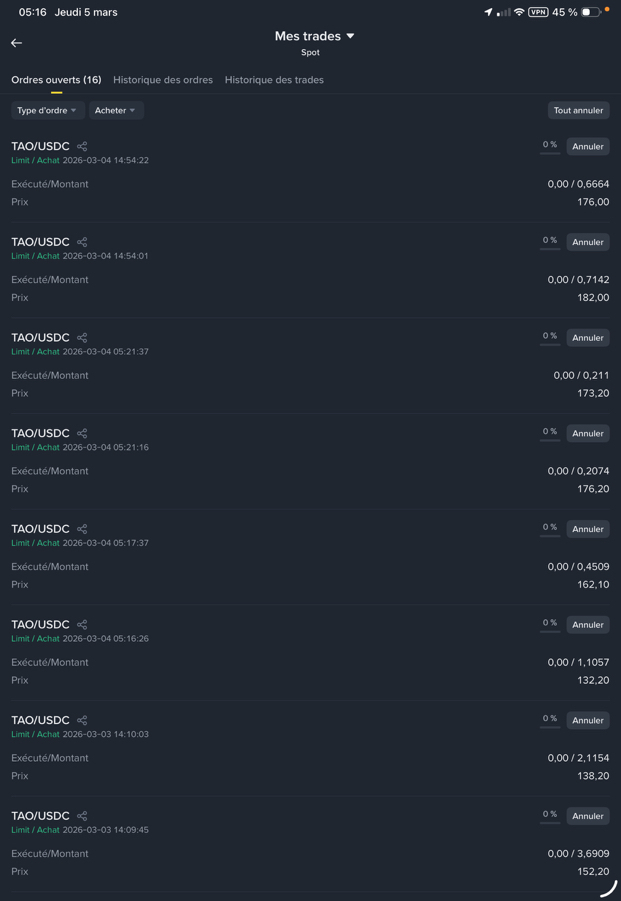The height and width of the screenshot is (901, 621).
Task: Open the Acheter side filter
Action: [116, 110]
